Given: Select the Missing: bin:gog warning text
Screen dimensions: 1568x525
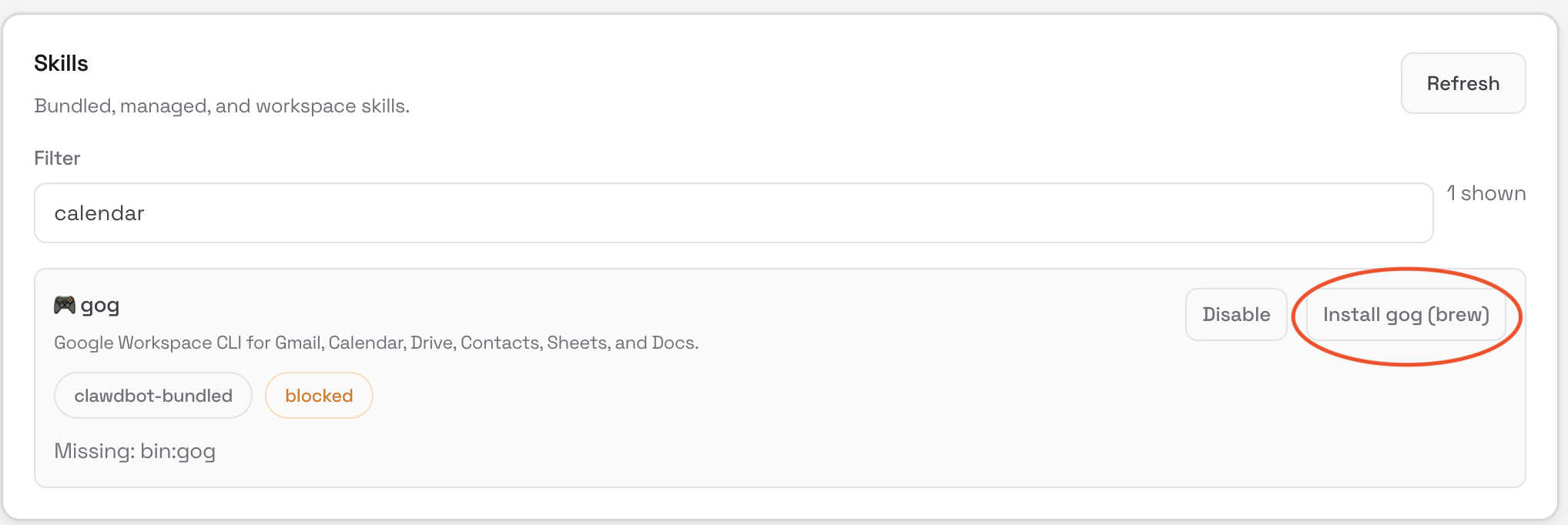Looking at the screenshot, I should point(135,451).
